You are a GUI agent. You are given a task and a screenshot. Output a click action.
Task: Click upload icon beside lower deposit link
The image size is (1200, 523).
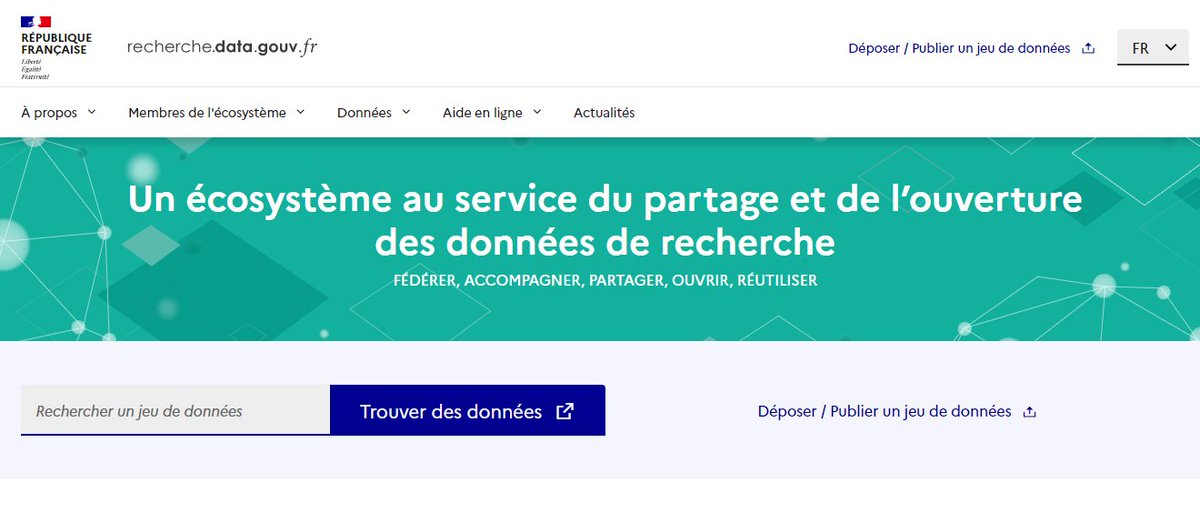pyautogui.click(x=1030, y=411)
